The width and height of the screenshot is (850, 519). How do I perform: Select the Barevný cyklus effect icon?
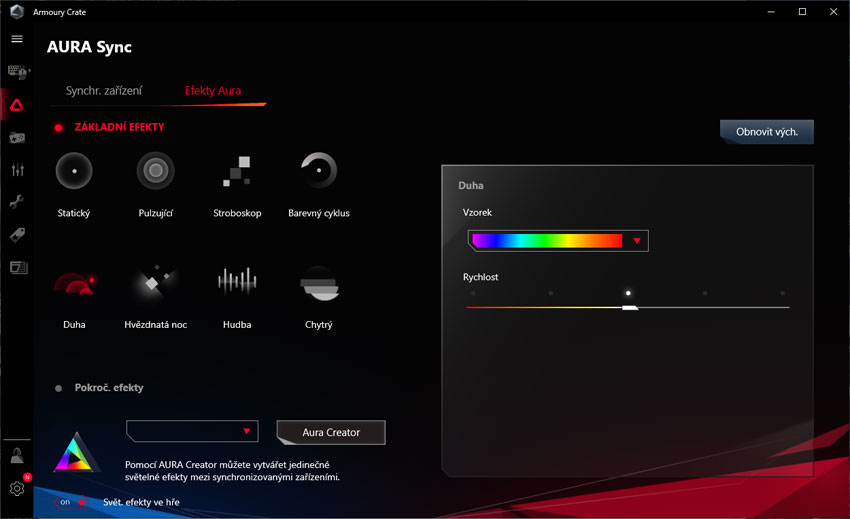[x=319, y=170]
